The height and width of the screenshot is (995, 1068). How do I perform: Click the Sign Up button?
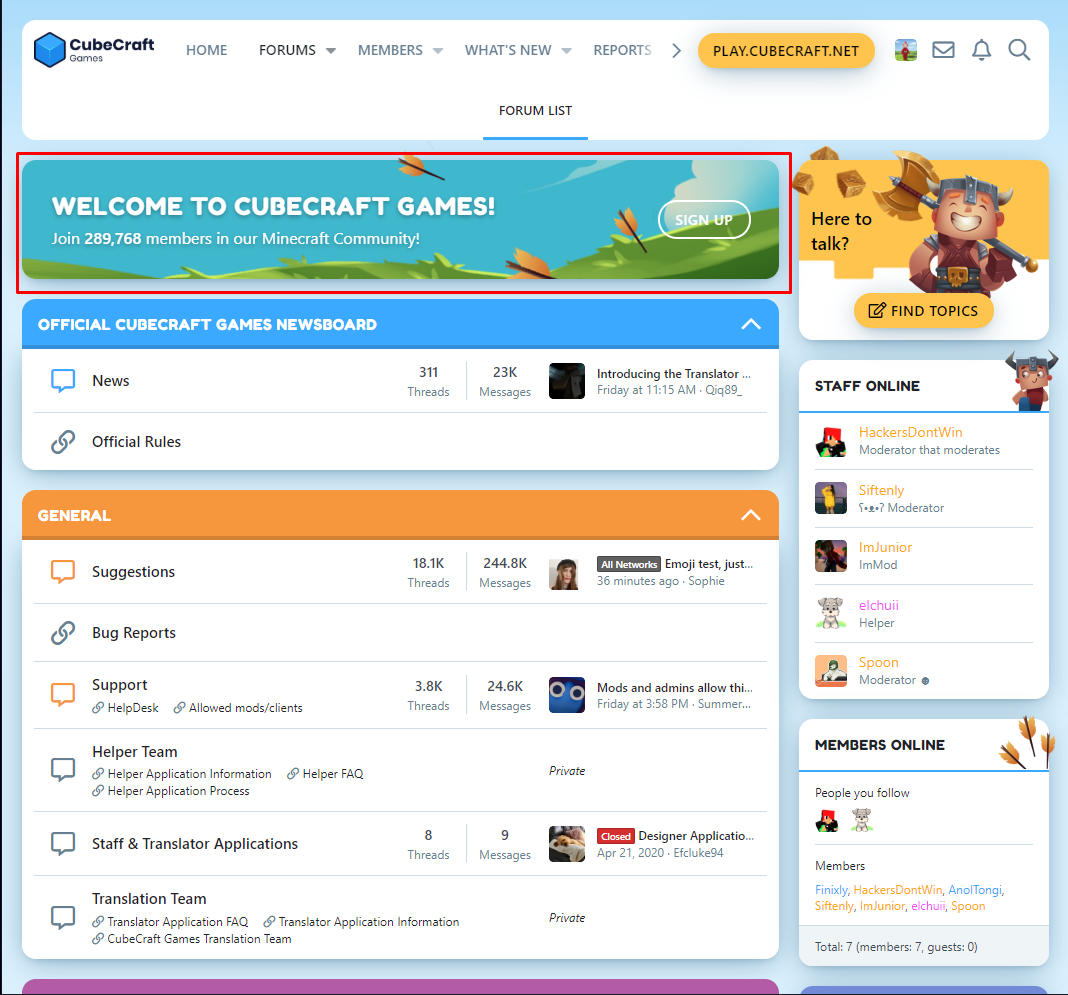click(704, 220)
